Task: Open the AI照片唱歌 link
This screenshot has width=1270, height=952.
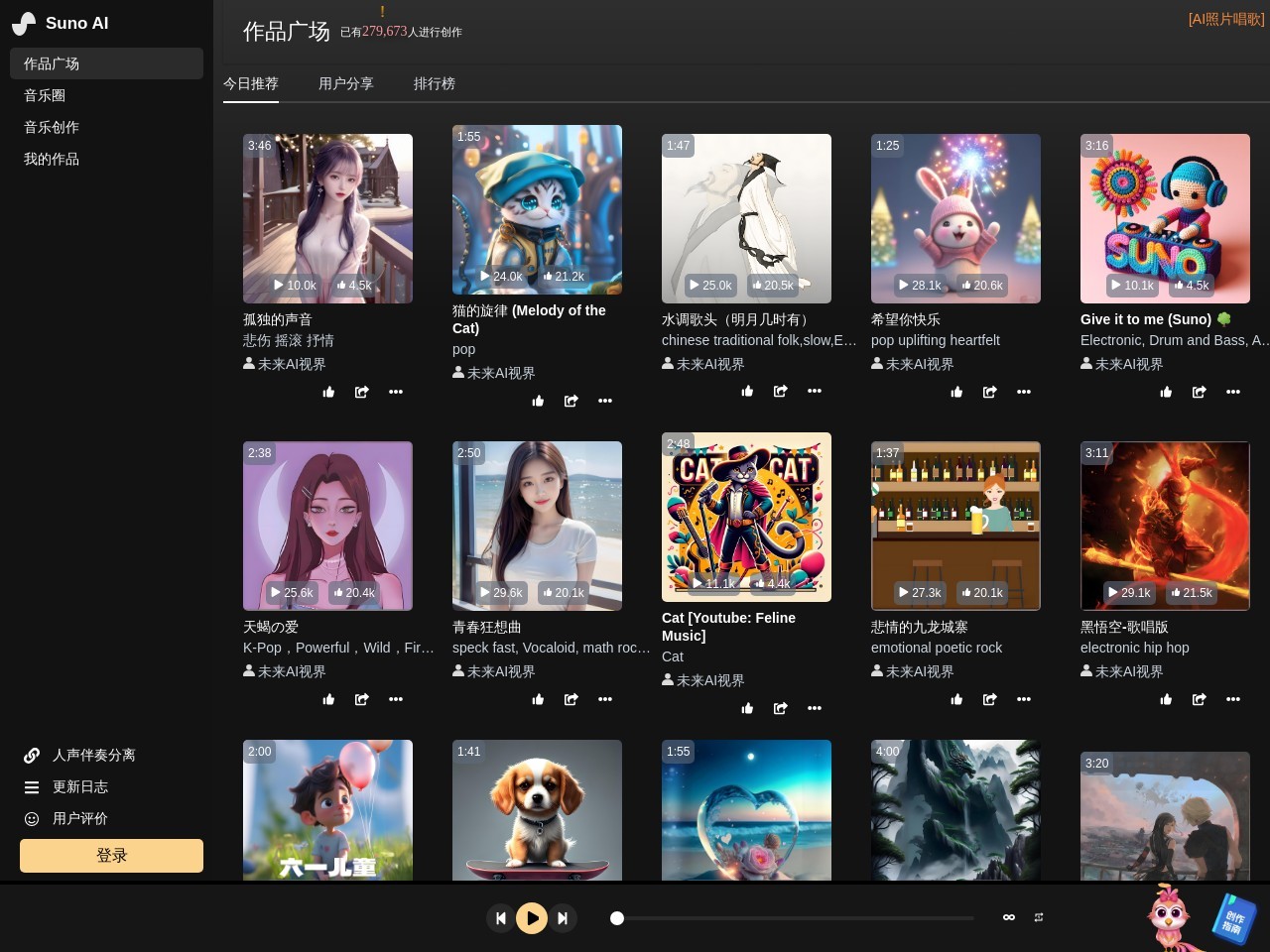Action: pyautogui.click(x=1226, y=20)
